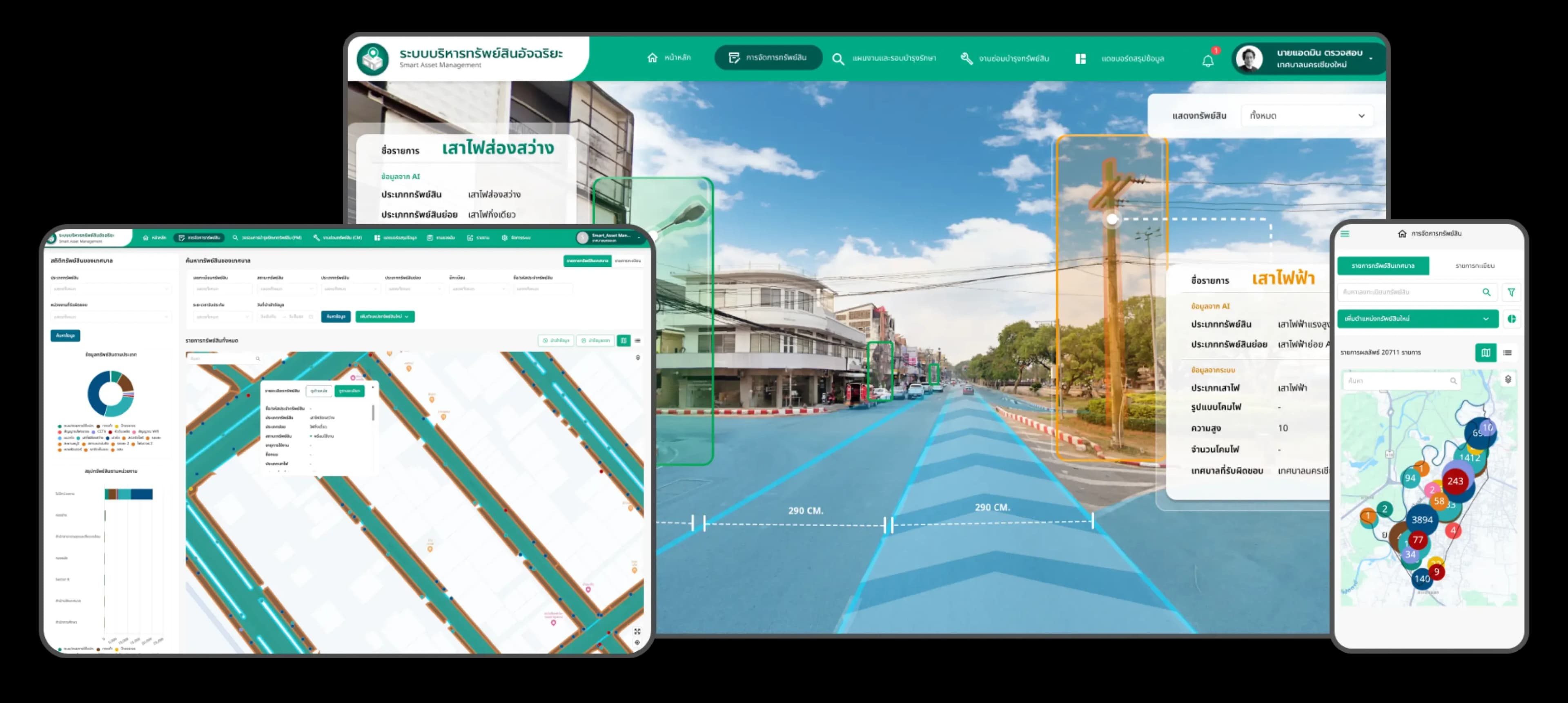This screenshot has height=703, width=1568.
Task: Open the notification bell with red badge
Action: click(x=1208, y=60)
